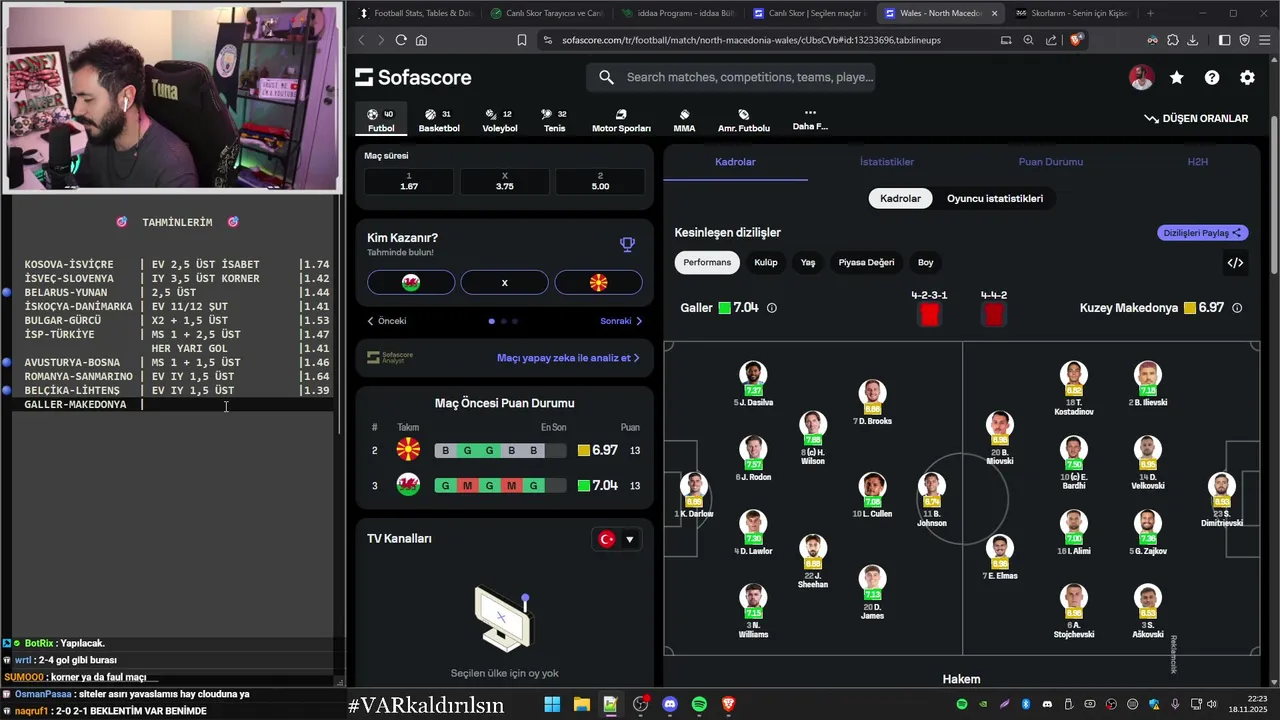Select the Yaş filter chip
The height and width of the screenshot is (720, 1280).
[808, 263]
